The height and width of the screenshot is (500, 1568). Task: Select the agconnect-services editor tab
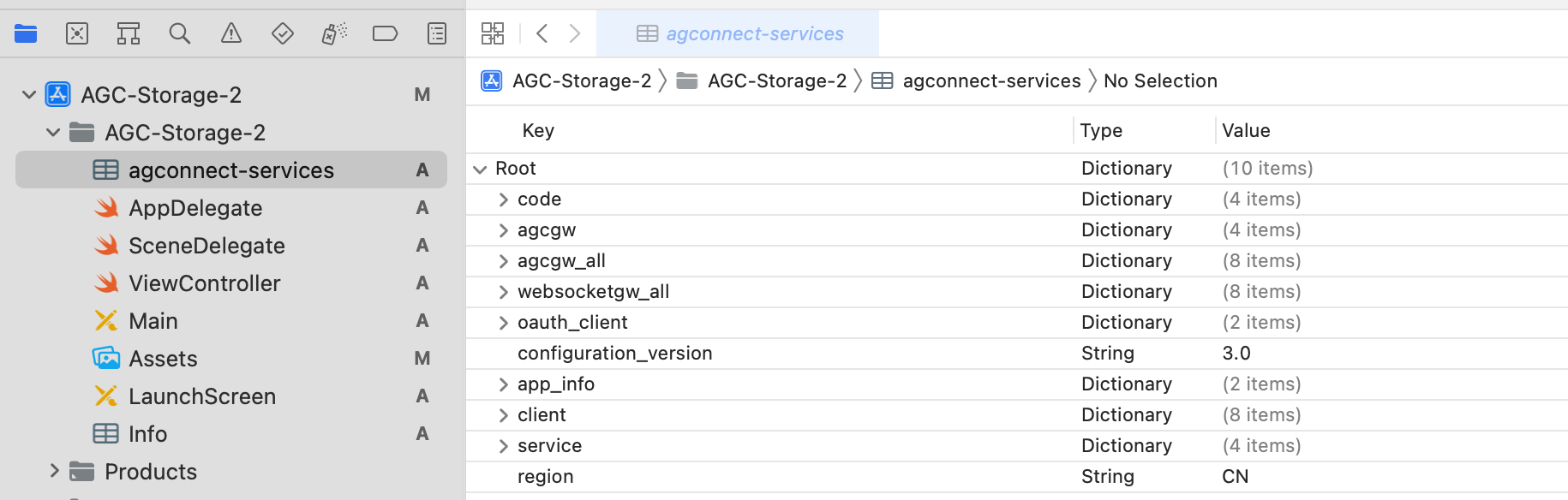coord(739,33)
